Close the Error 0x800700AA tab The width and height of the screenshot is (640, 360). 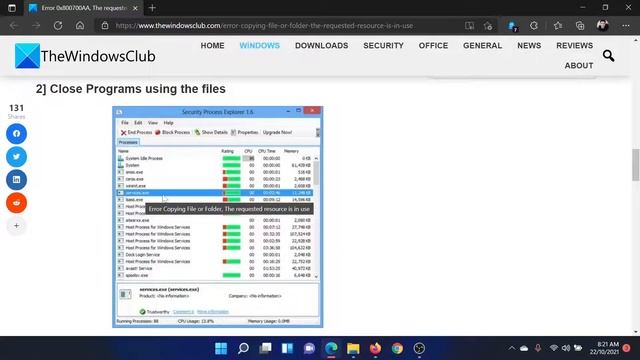[135, 8]
